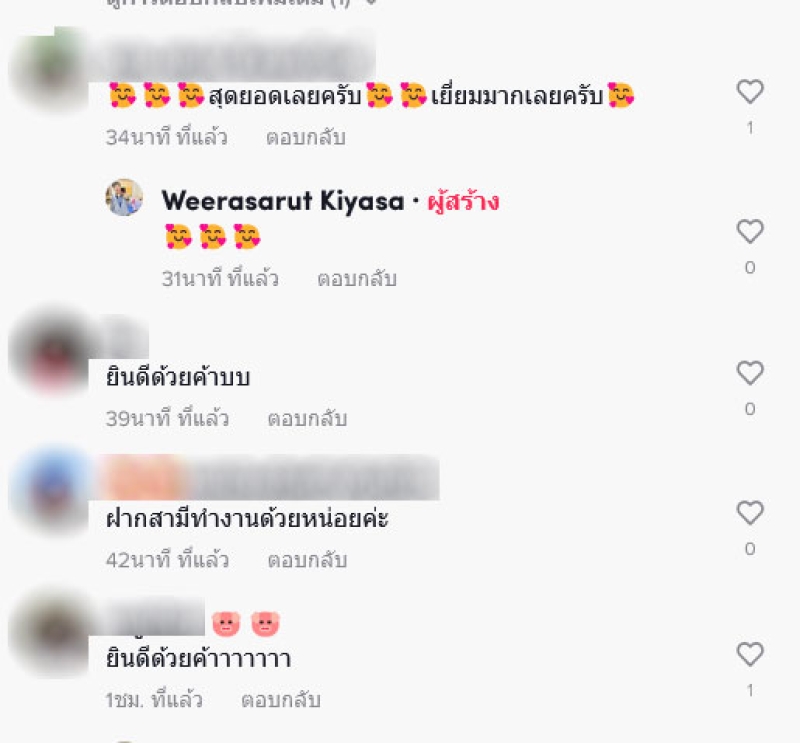
Task: Reply to the 42-minute-old comment
Action: 307,560
